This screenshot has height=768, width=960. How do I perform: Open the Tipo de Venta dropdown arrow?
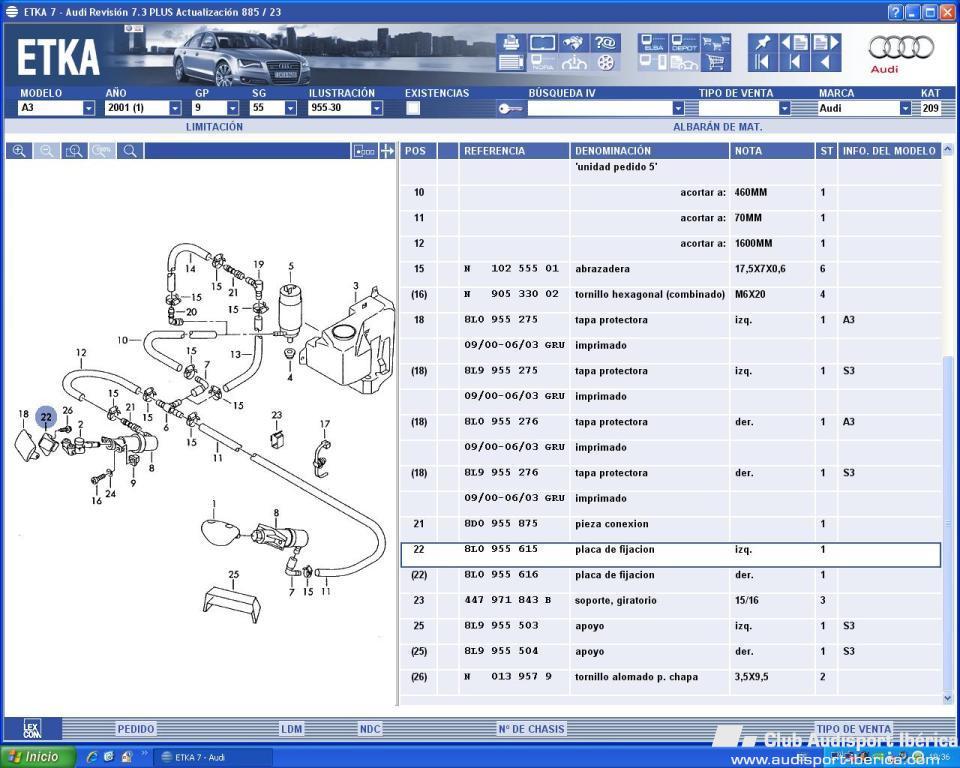(x=784, y=108)
